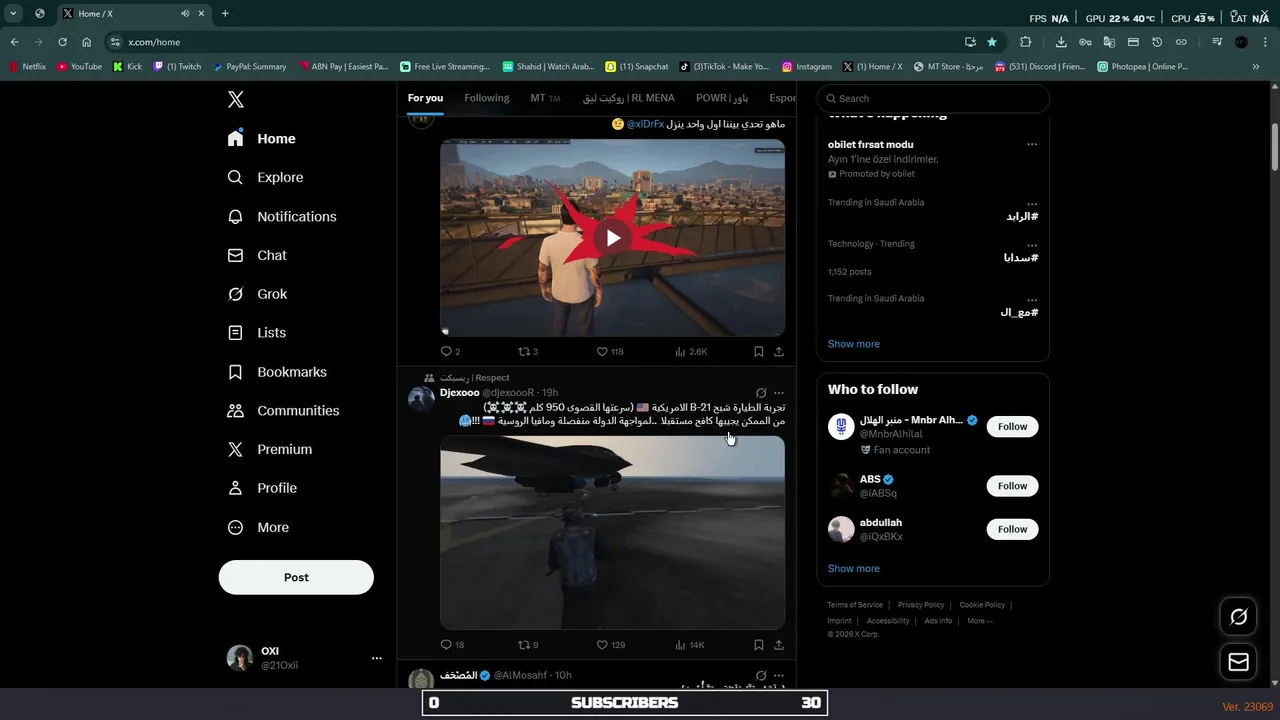Reload the page in Chrome
1280x720 pixels.
(x=62, y=42)
